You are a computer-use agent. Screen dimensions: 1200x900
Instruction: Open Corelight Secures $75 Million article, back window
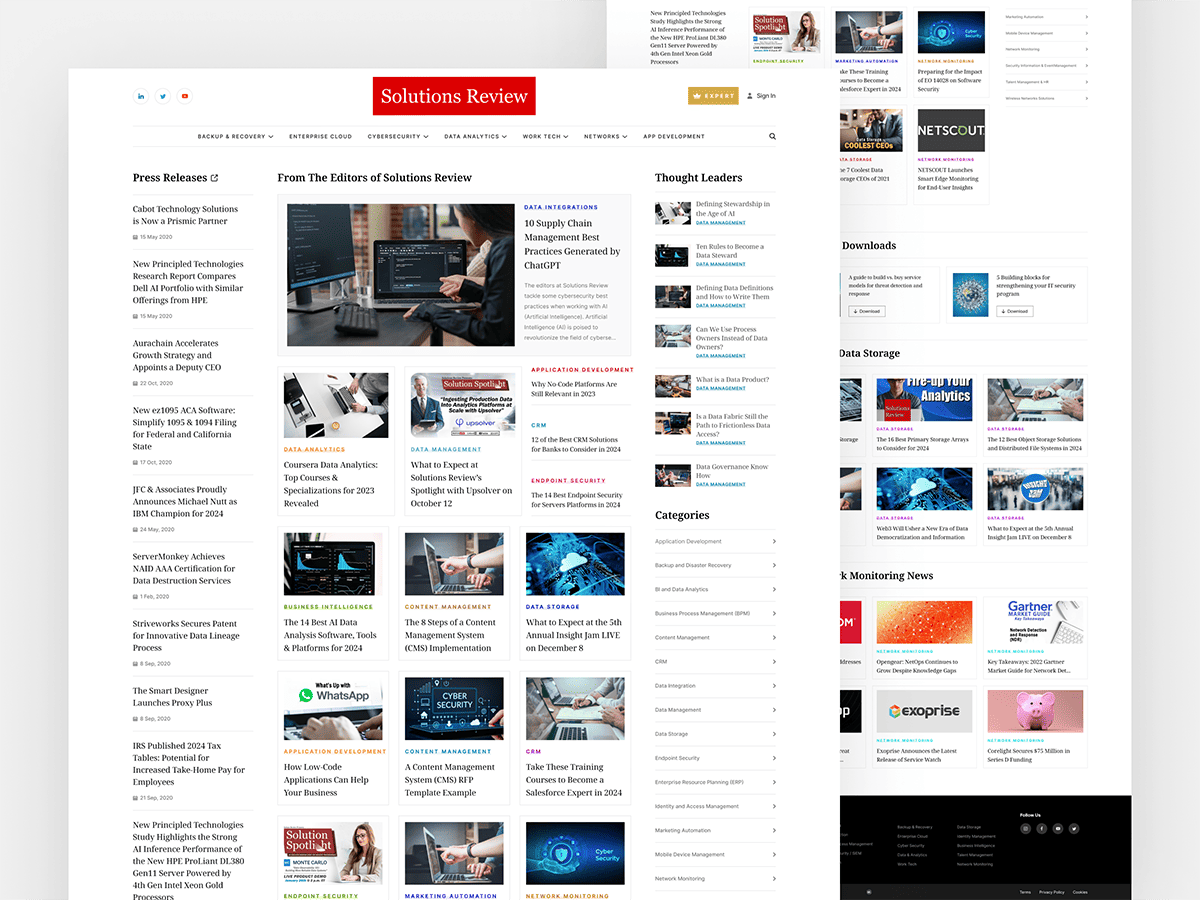click(1030, 755)
